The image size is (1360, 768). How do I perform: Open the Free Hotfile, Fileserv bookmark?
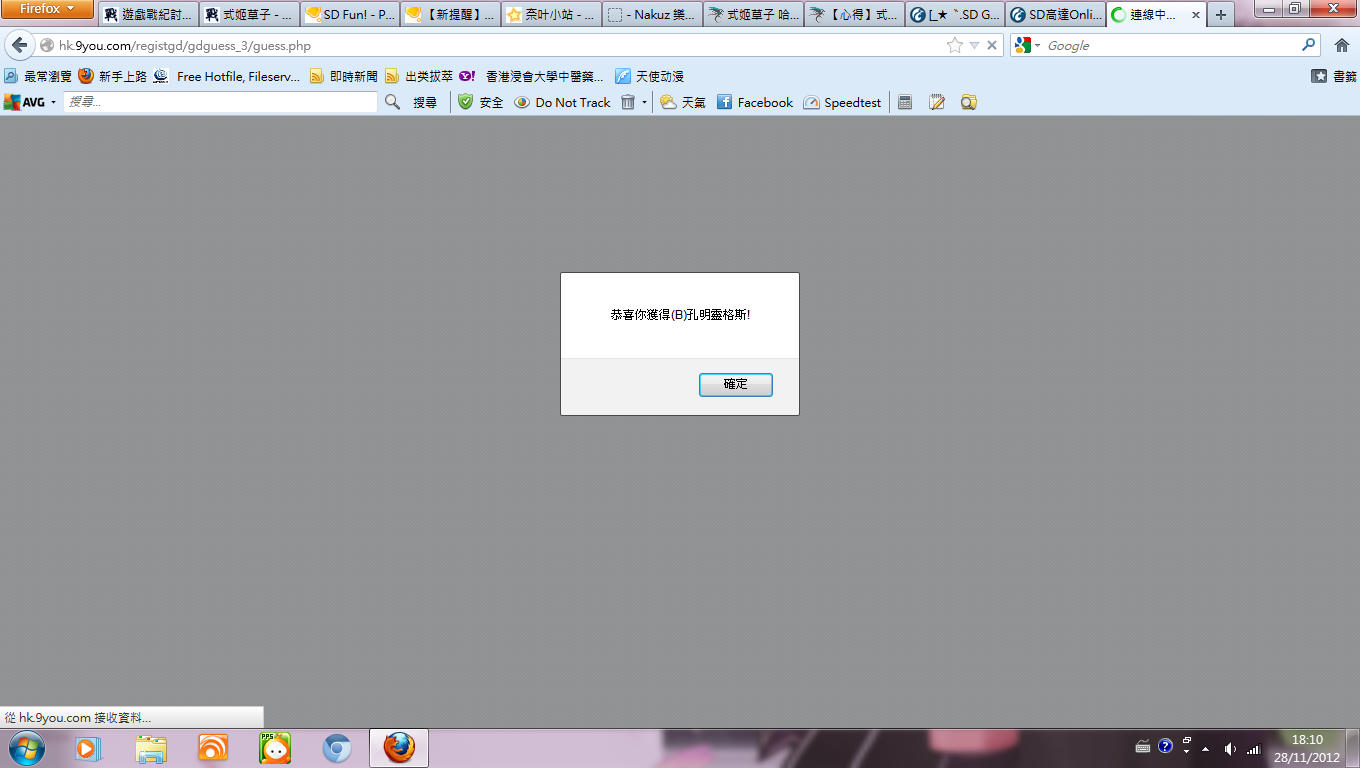pos(227,76)
